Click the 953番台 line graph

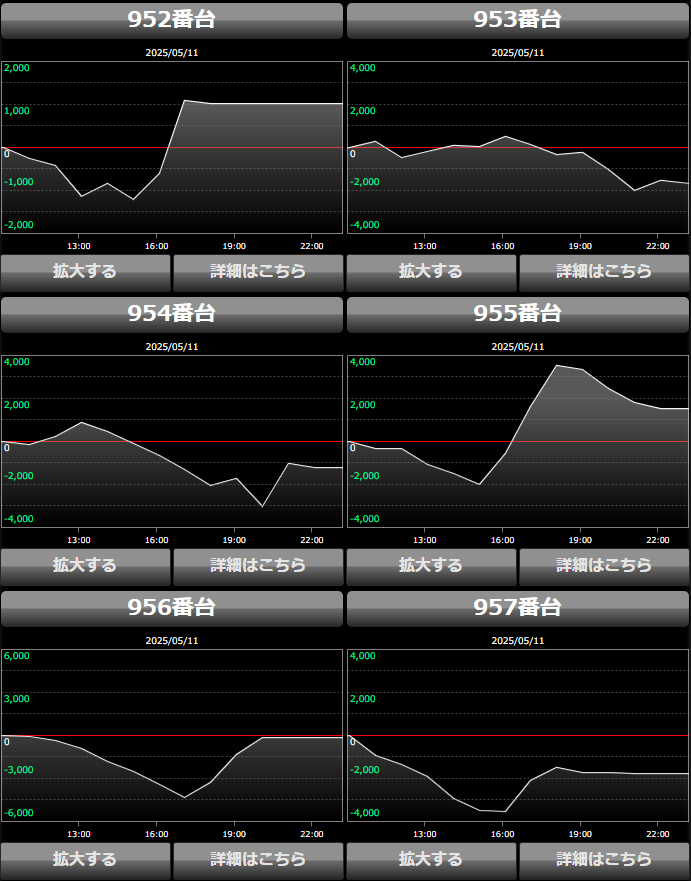[x=518, y=147]
